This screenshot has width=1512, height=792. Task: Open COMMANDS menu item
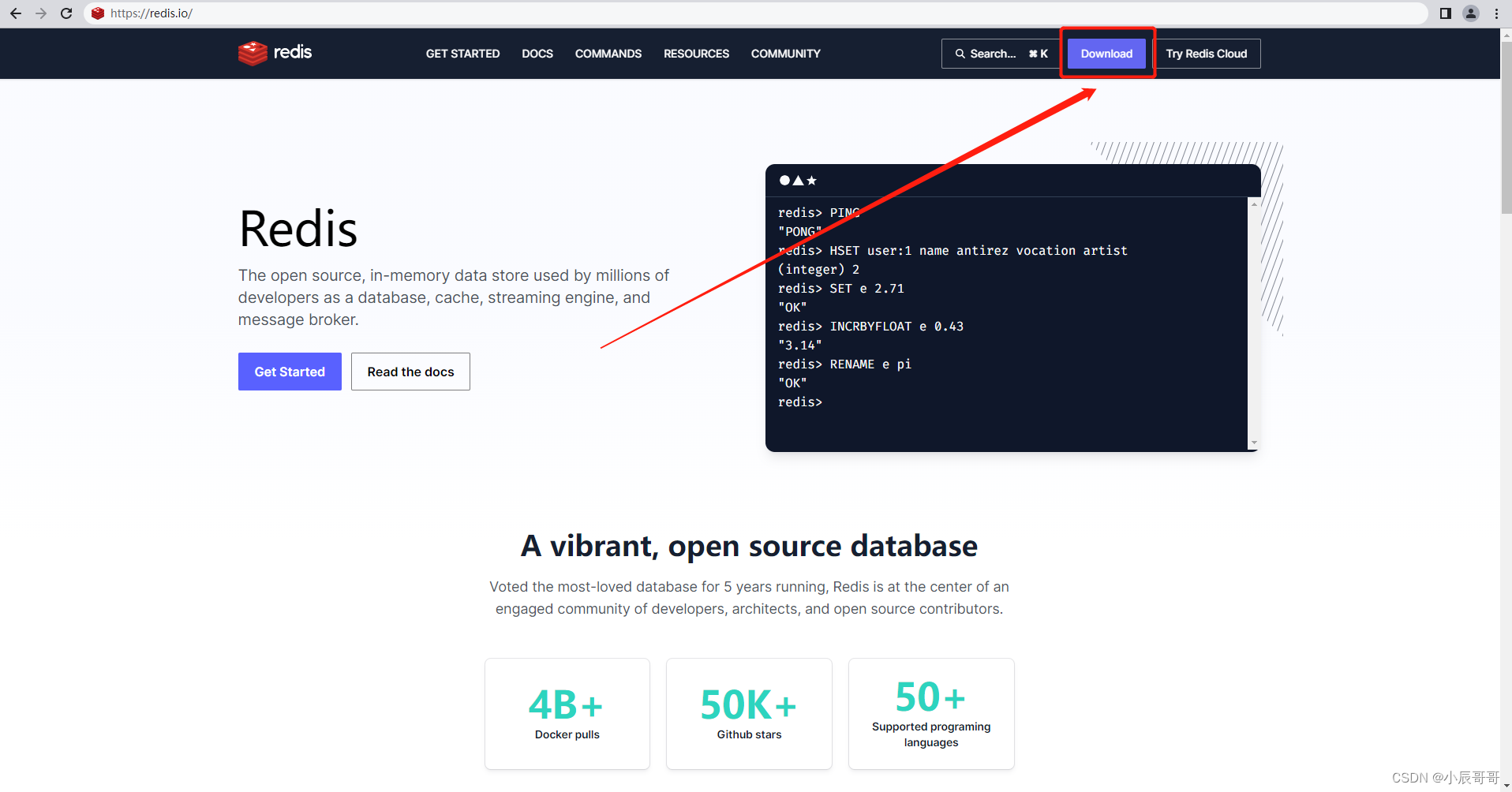[608, 54]
